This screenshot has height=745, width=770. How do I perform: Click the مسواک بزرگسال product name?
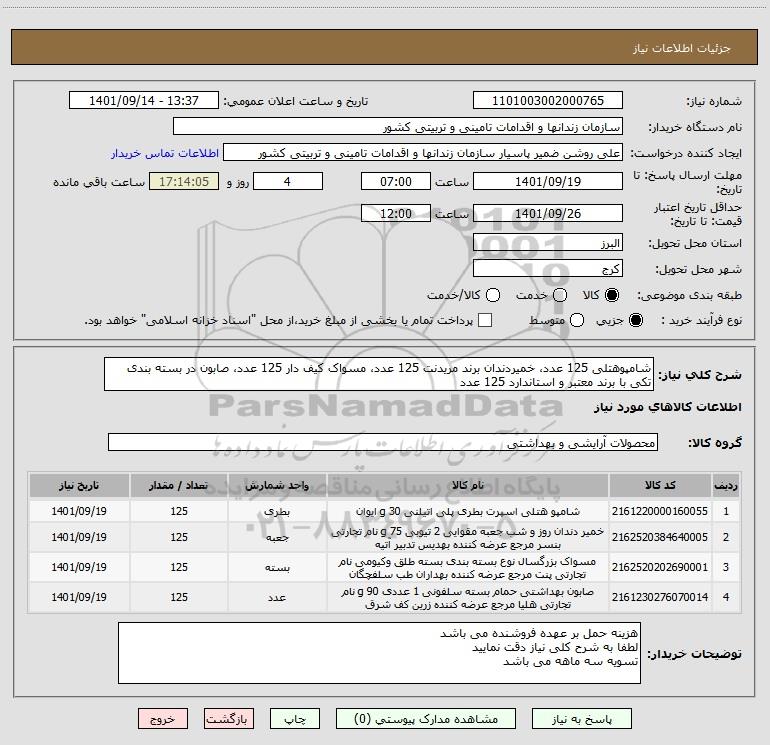[468, 568]
